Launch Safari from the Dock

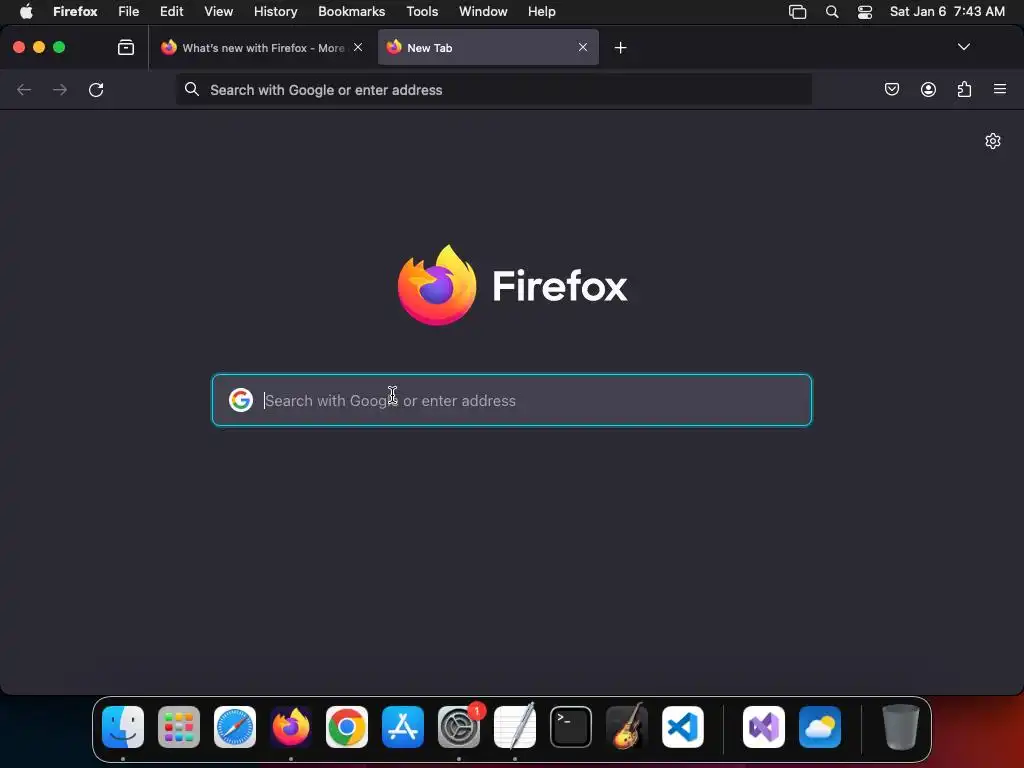click(x=235, y=727)
